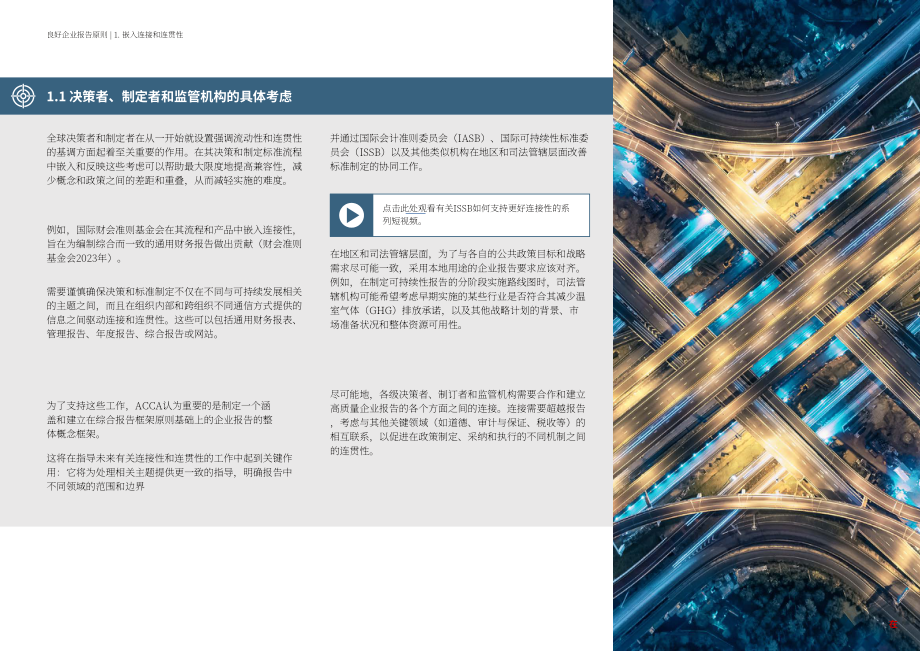Click the heading '1.1 决策者、制定者和监管机构的具体考虑'
This screenshot has width=920, height=651.
tap(169, 96)
